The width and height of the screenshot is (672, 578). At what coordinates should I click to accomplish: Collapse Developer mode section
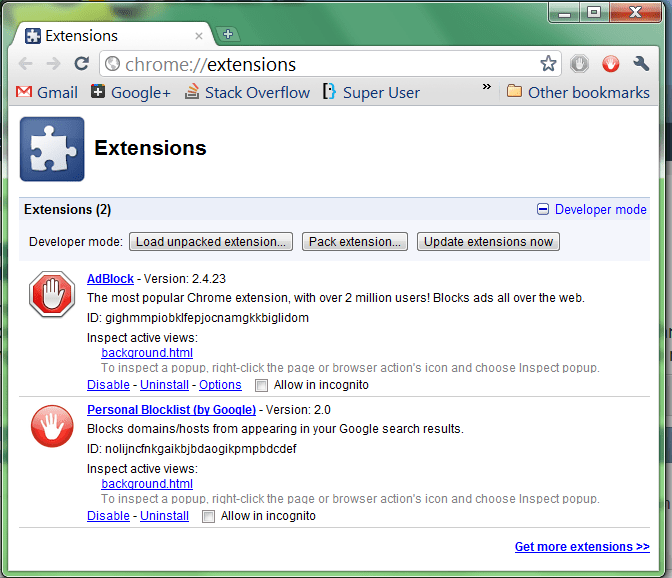click(x=592, y=209)
